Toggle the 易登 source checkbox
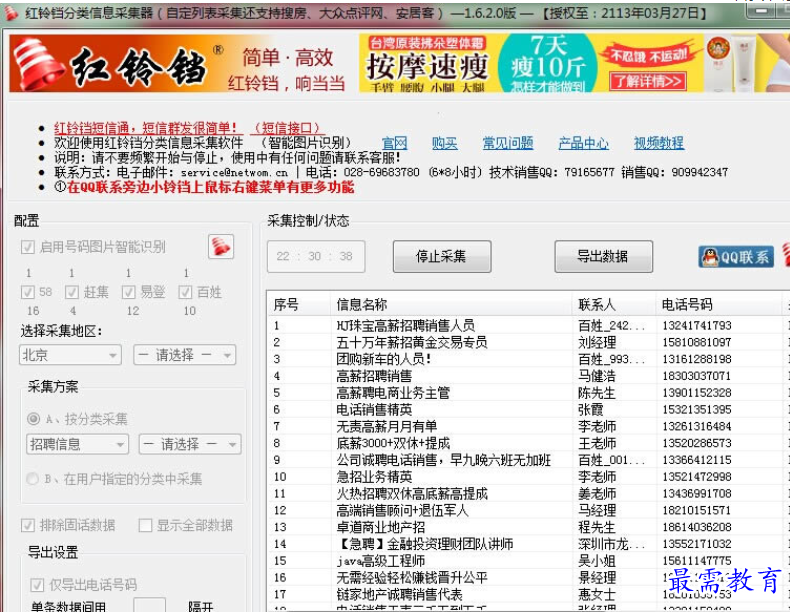Screen dimensions: 790x612 pyautogui.click(x=128, y=292)
